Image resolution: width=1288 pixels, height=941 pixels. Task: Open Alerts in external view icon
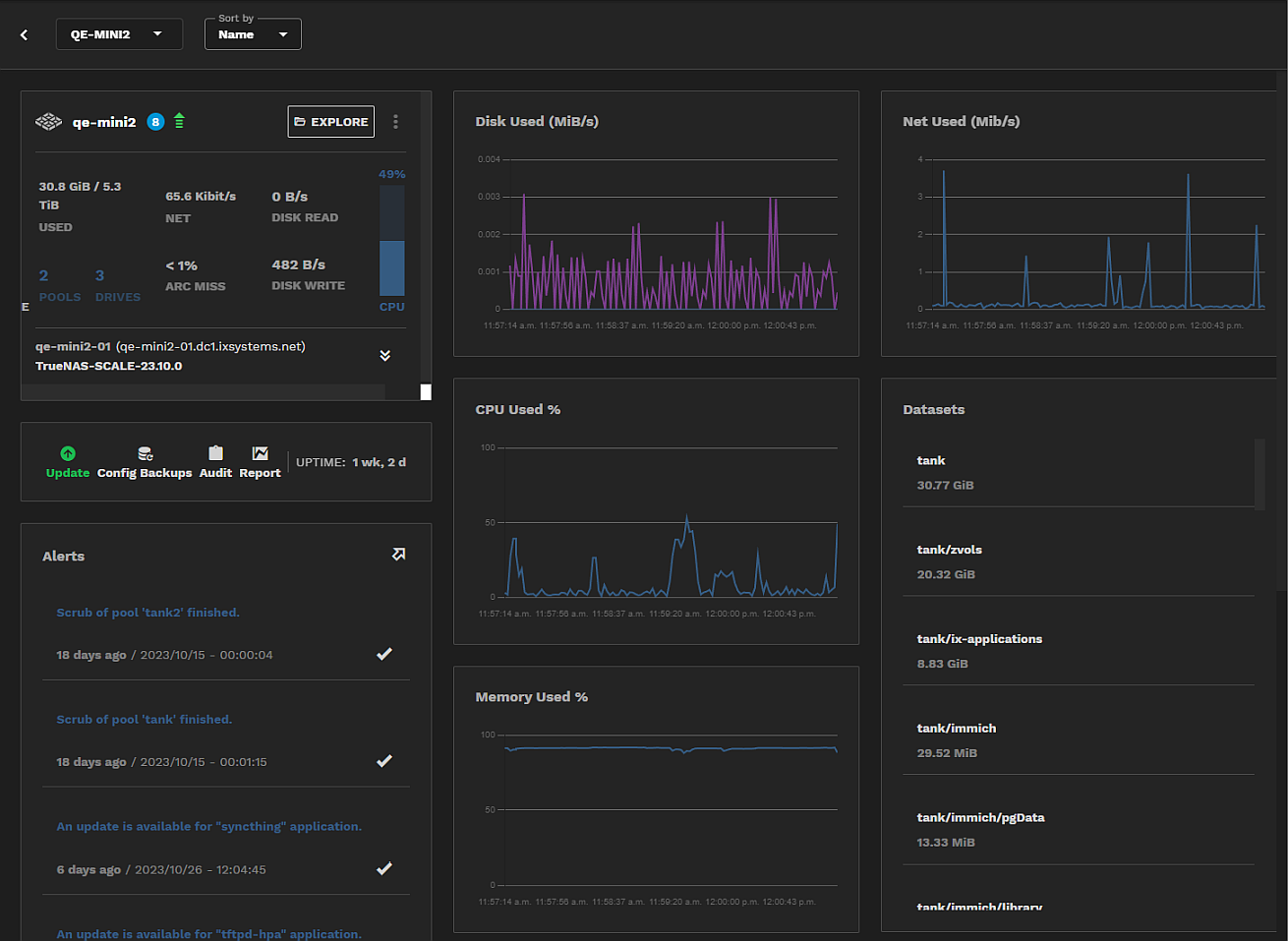click(398, 555)
